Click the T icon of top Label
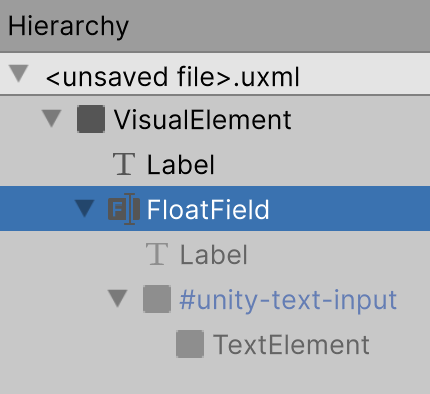430x394 pixels. click(x=124, y=164)
